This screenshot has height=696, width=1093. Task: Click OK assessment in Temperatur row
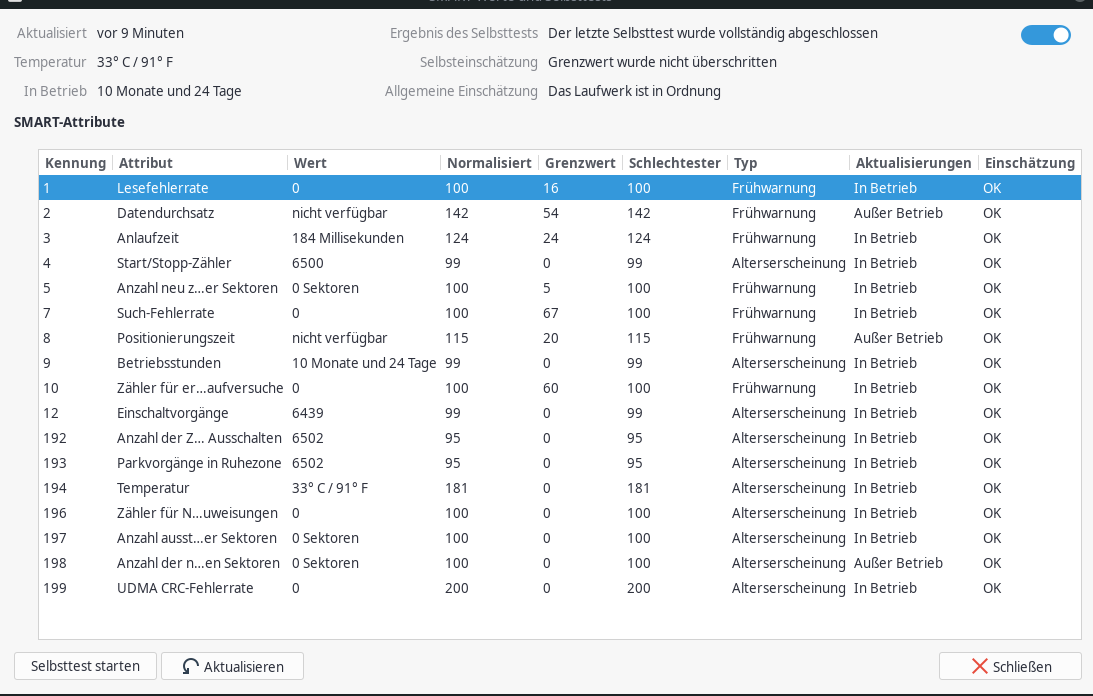click(992, 488)
